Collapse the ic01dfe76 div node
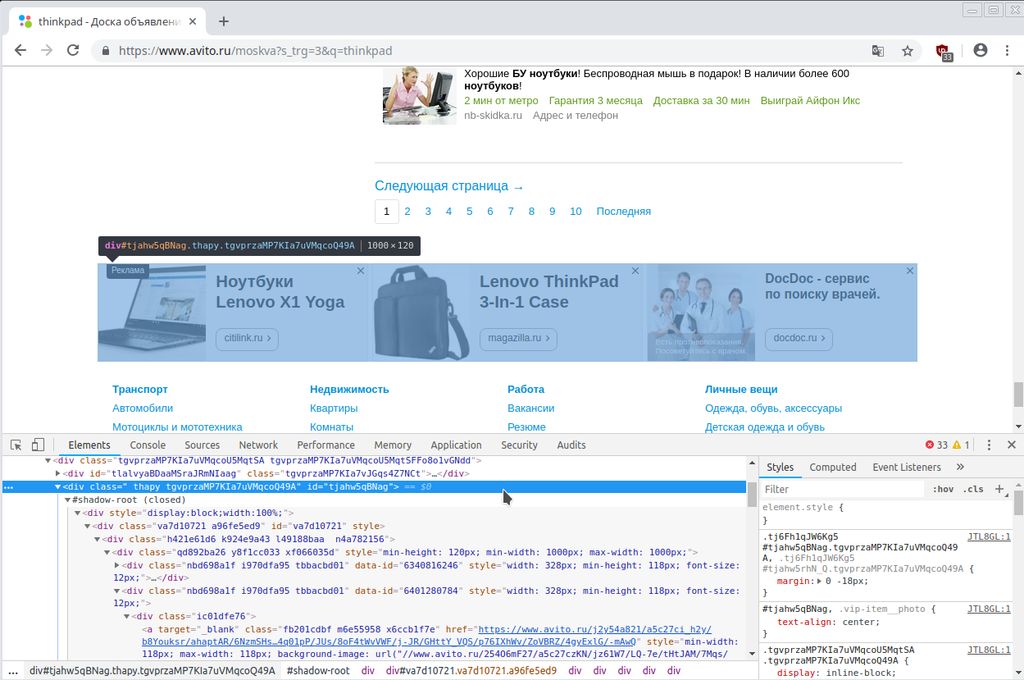Screen dimensions: 1024x680 click(127, 616)
